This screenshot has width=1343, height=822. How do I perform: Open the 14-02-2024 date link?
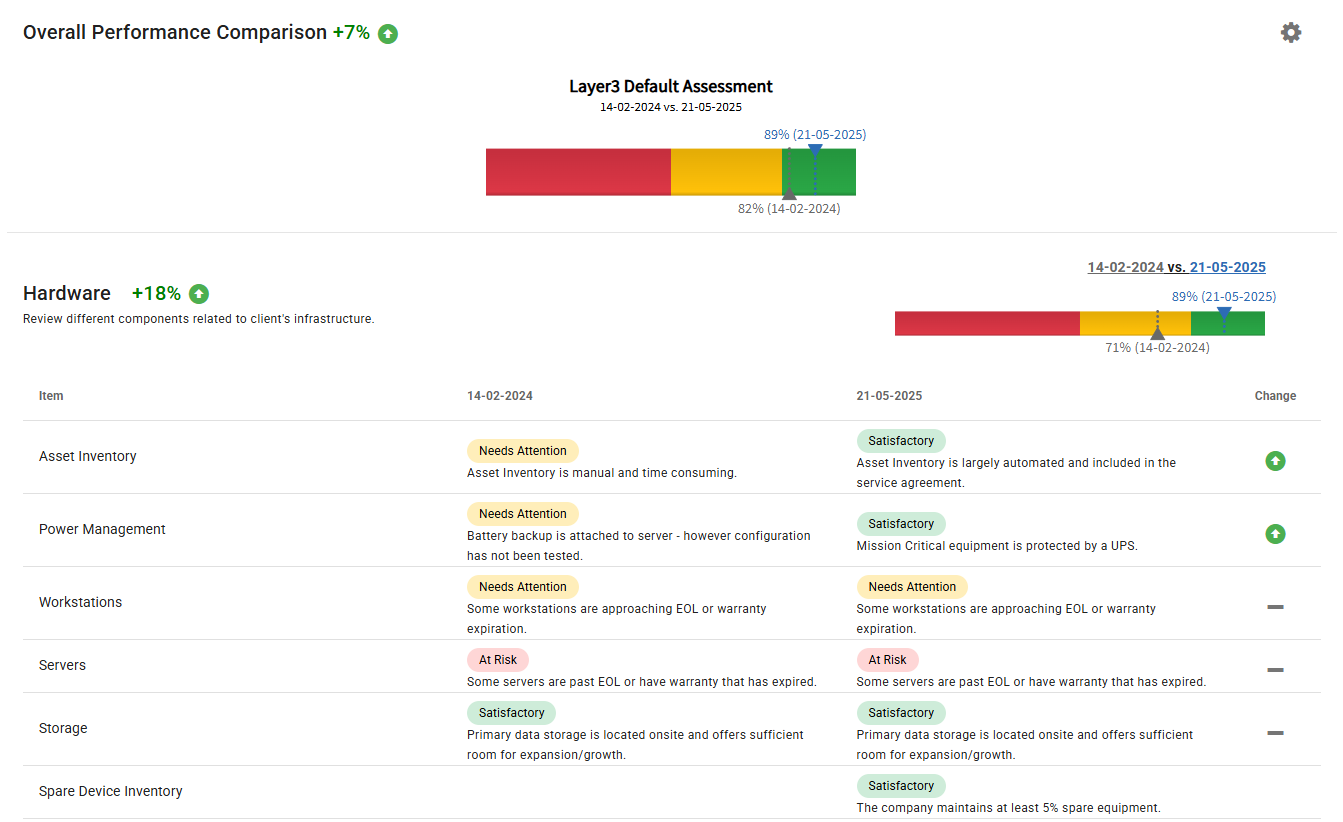click(x=1125, y=267)
